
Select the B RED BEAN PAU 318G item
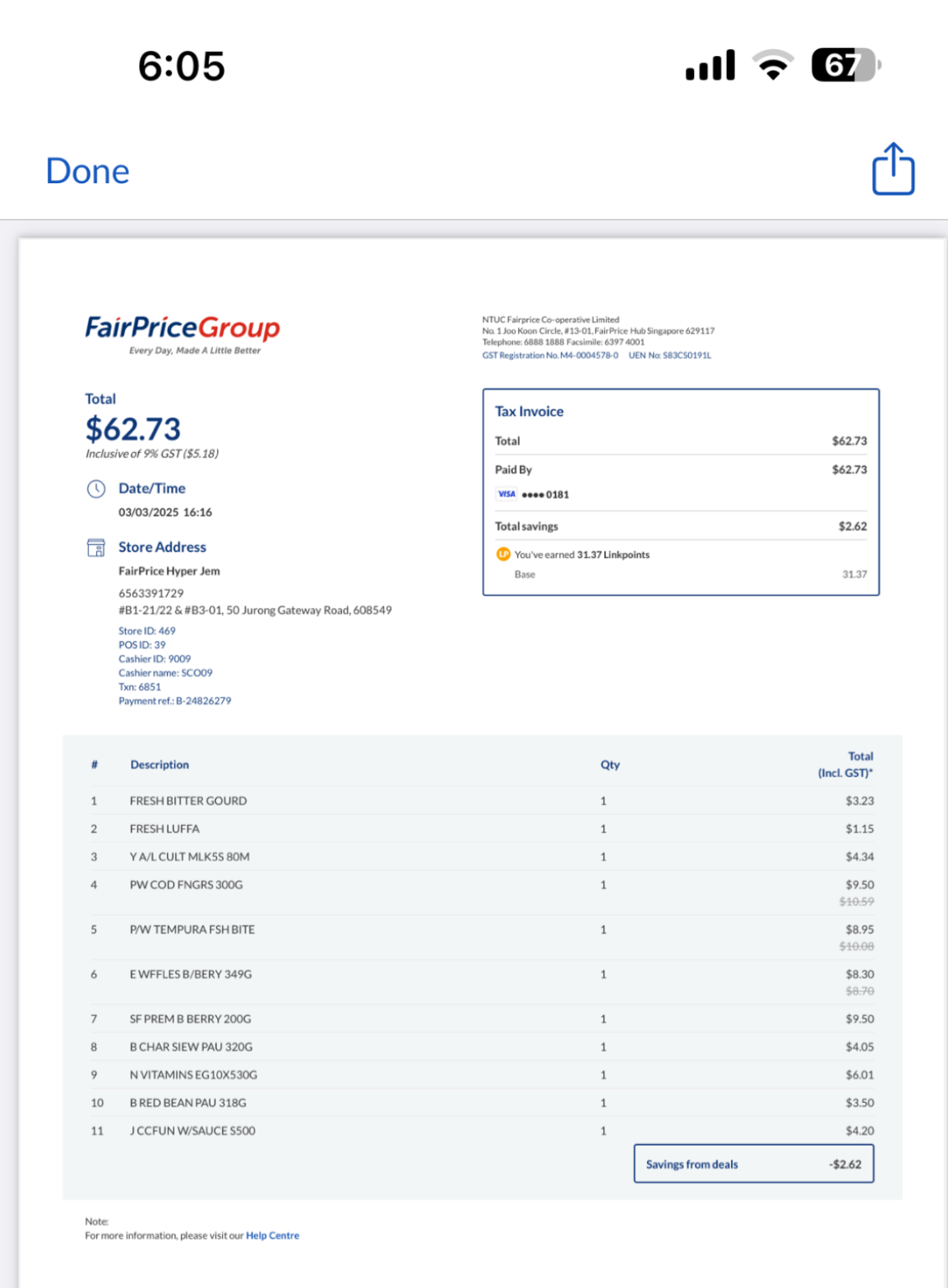click(x=188, y=1102)
